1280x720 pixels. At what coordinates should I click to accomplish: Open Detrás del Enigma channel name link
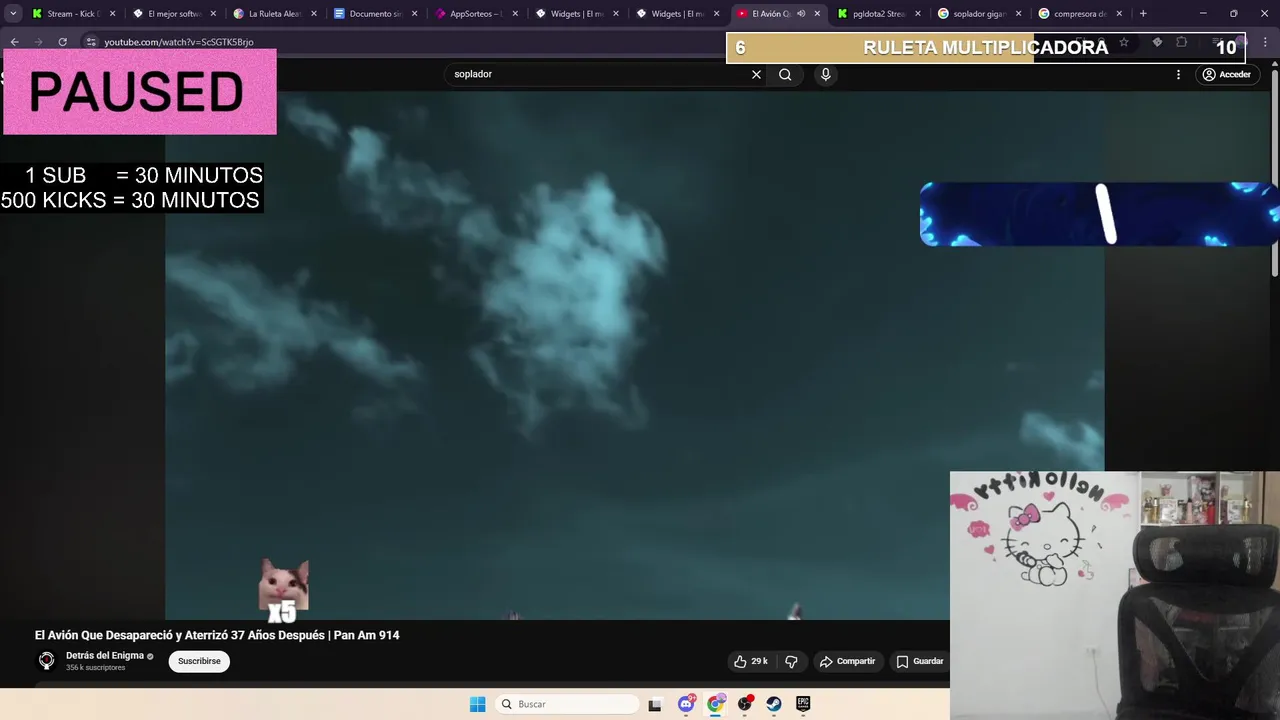click(x=105, y=656)
